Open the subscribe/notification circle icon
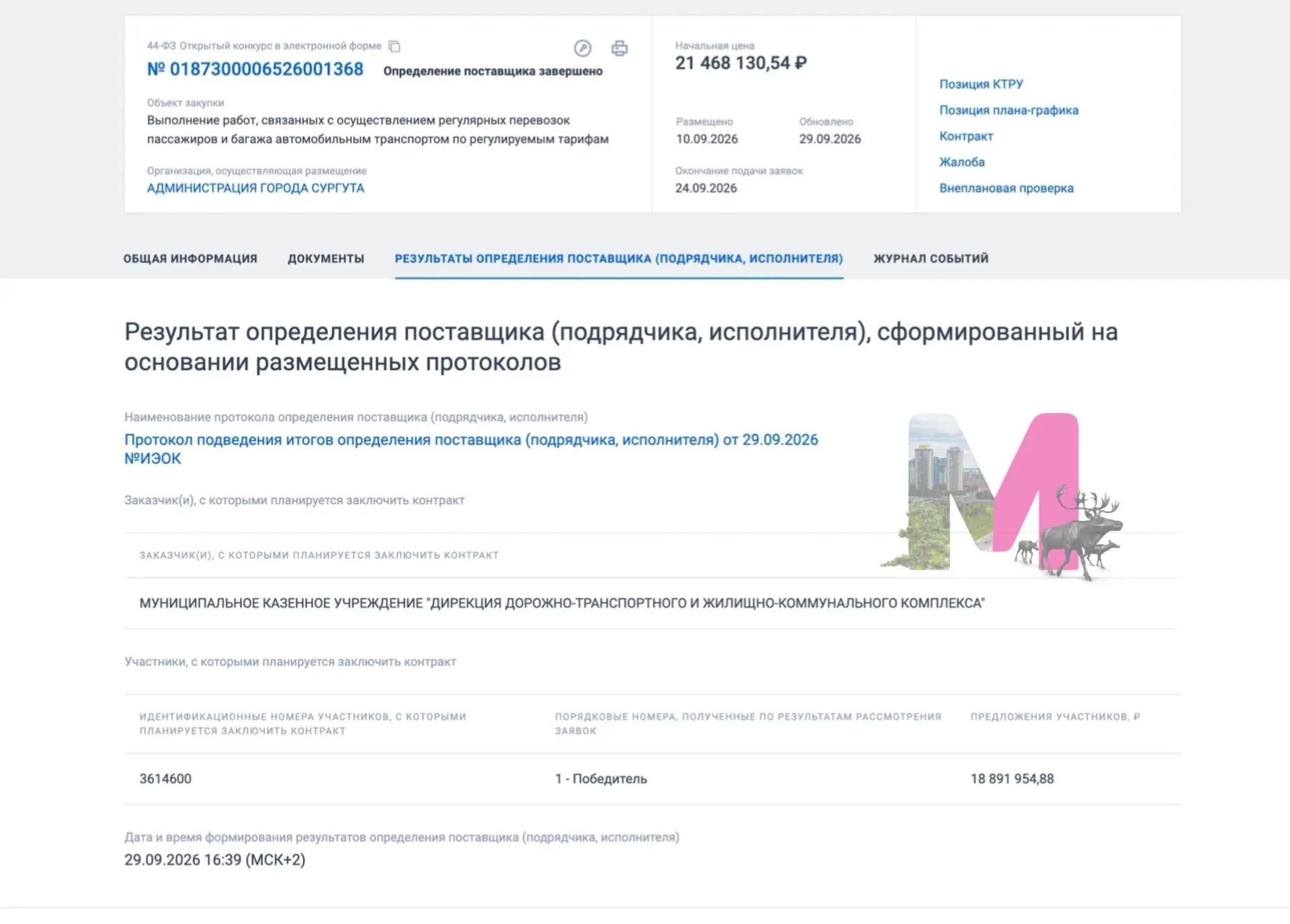 click(x=583, y=48)
